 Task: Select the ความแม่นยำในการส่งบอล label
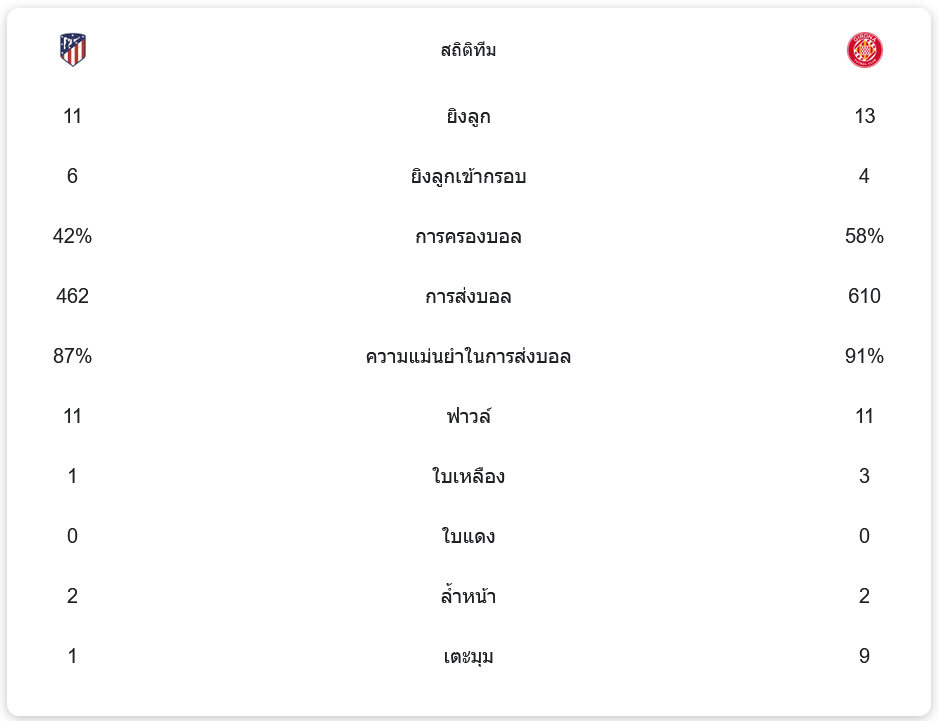tap(468, 357)
